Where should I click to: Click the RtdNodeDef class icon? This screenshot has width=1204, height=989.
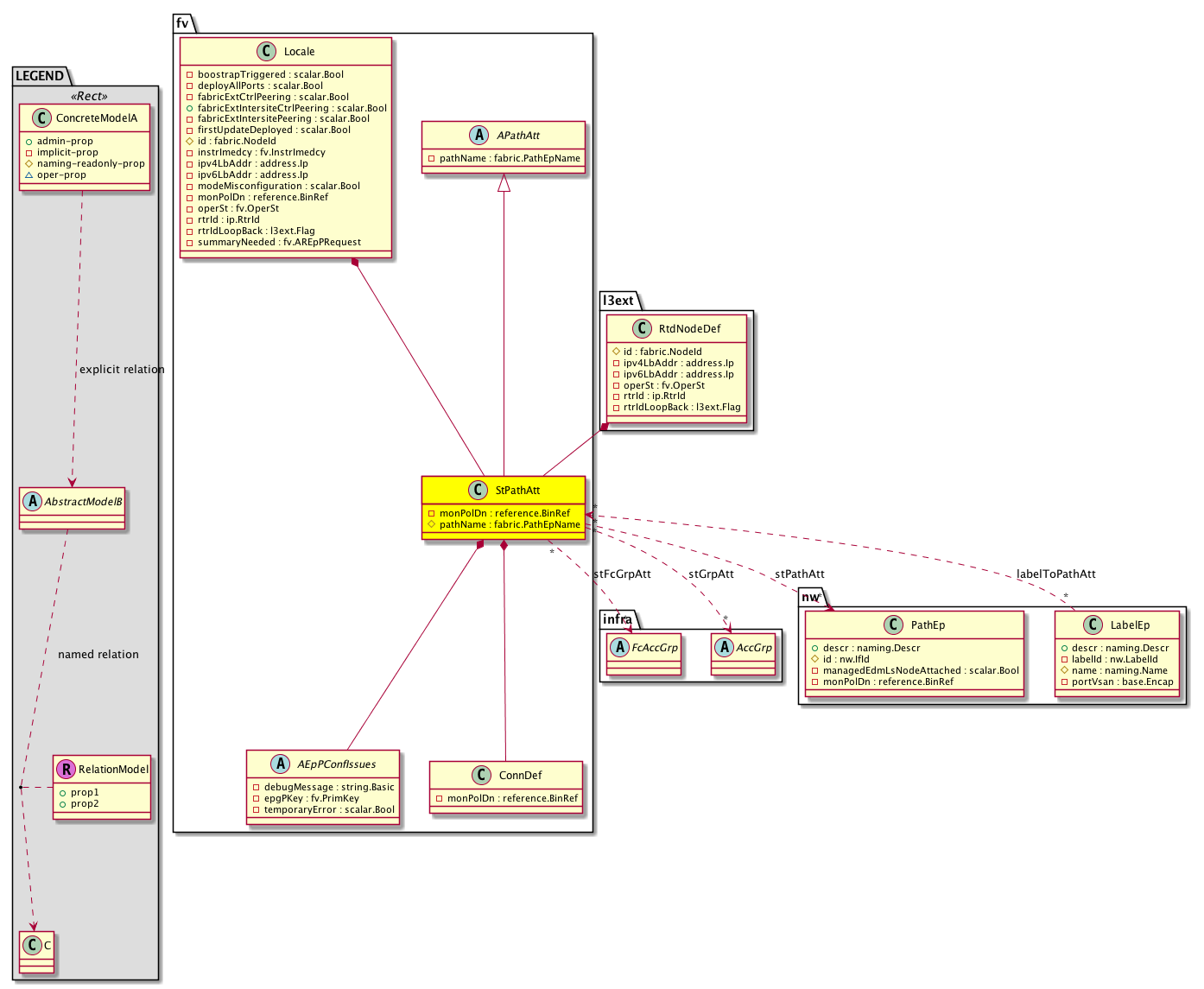click(x=642, y=329)
